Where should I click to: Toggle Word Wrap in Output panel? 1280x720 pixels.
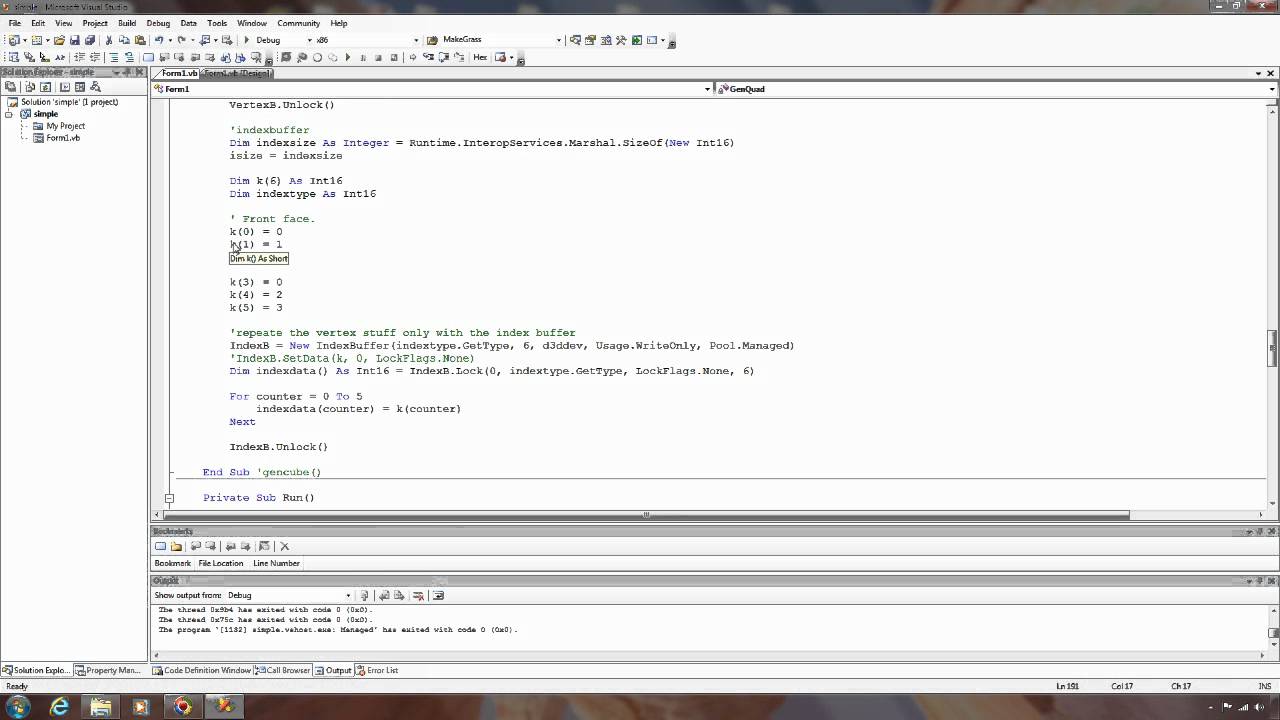[437, 595]
